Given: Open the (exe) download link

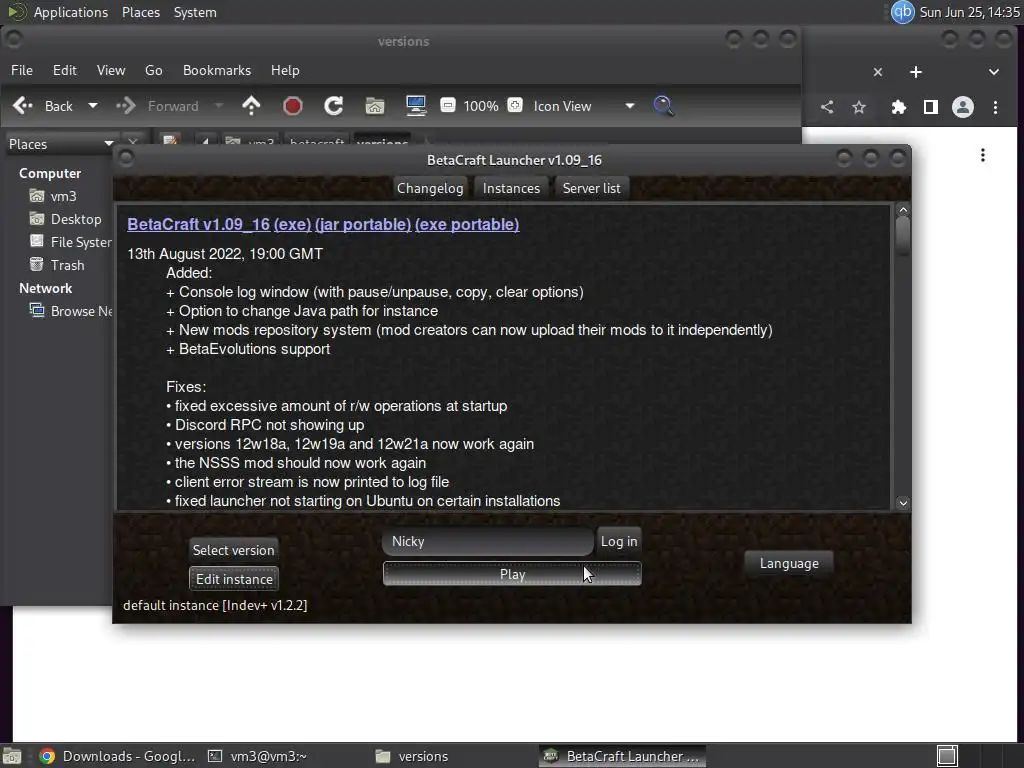Looking at the screenshot, I should (x=293, y=225).
